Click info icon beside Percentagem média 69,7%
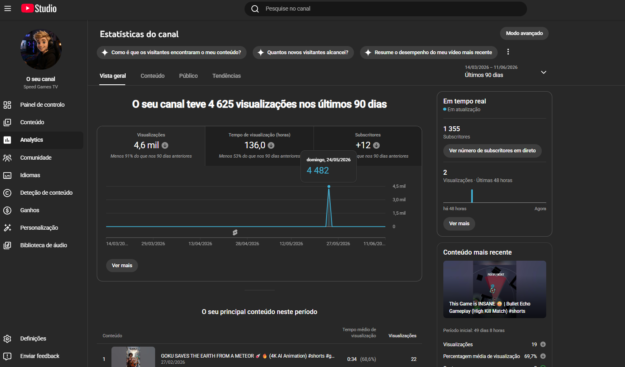Viewport: 625px width, 367px height. pos(543,356)
